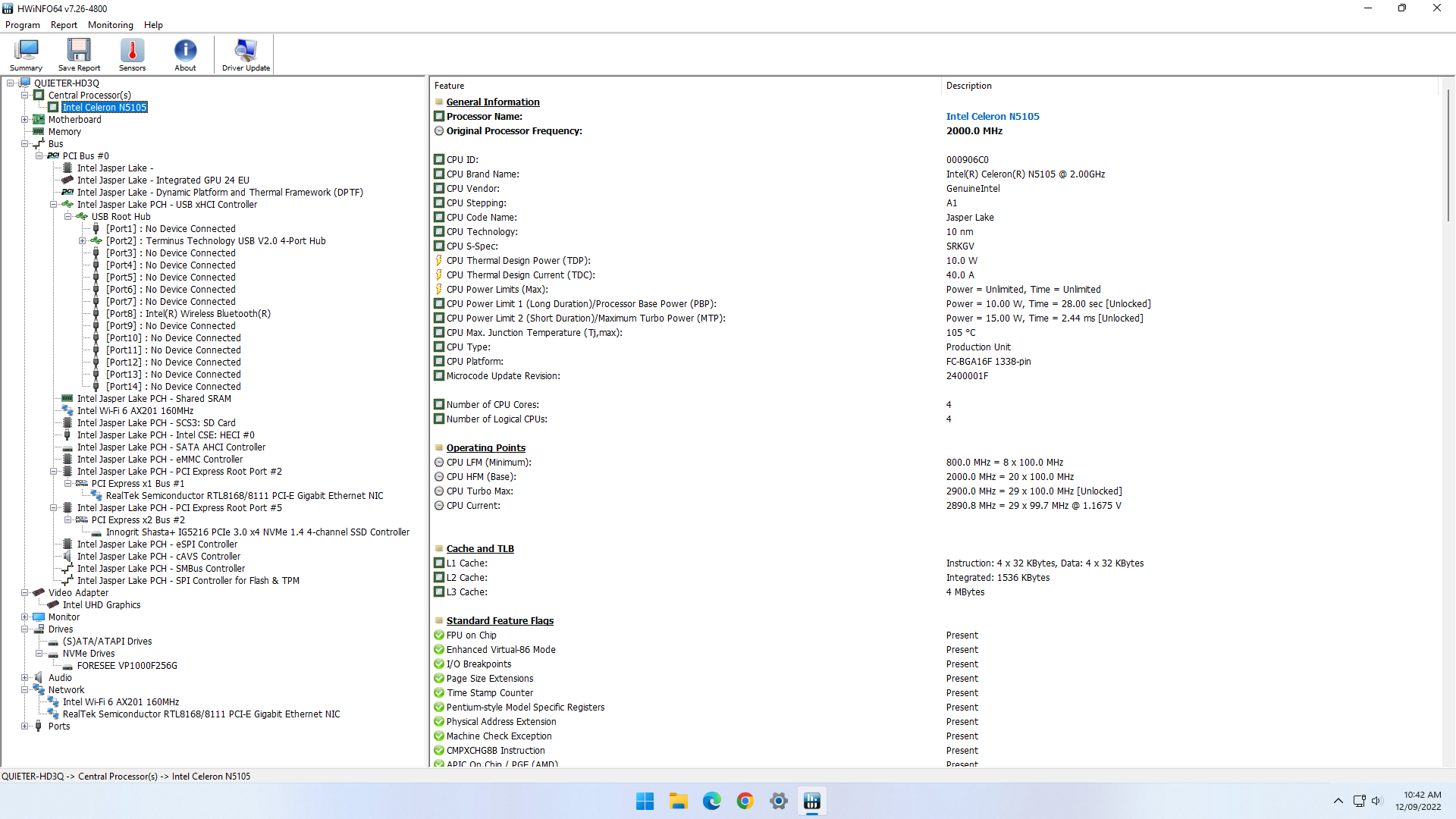The image size is (1456, 819).
Task: Open Settings gear from taskbar
Action: tap(779, 801)
